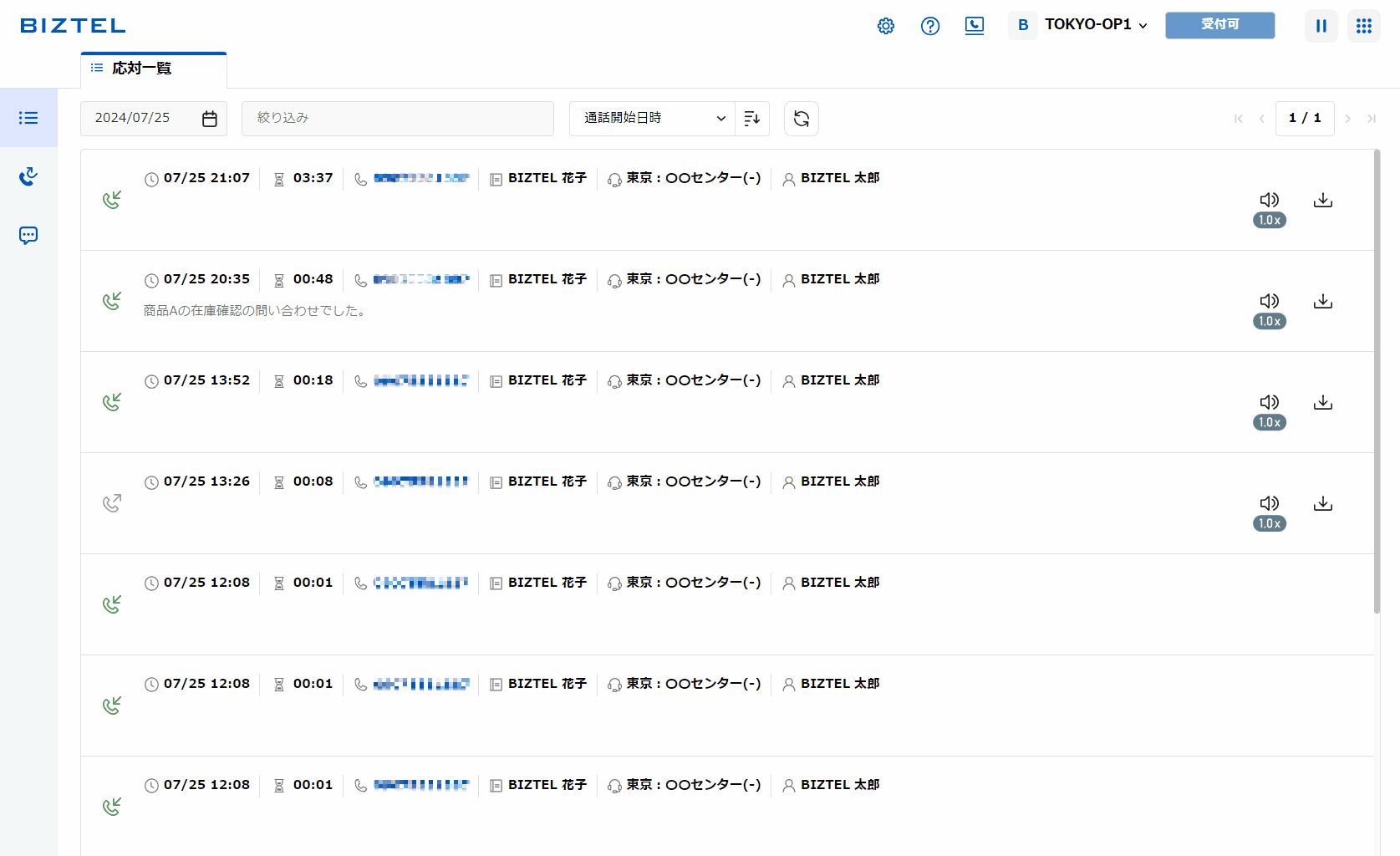Play audio for the 20:35 call
Screen dimensions: 1400x856
point(1269,301)
